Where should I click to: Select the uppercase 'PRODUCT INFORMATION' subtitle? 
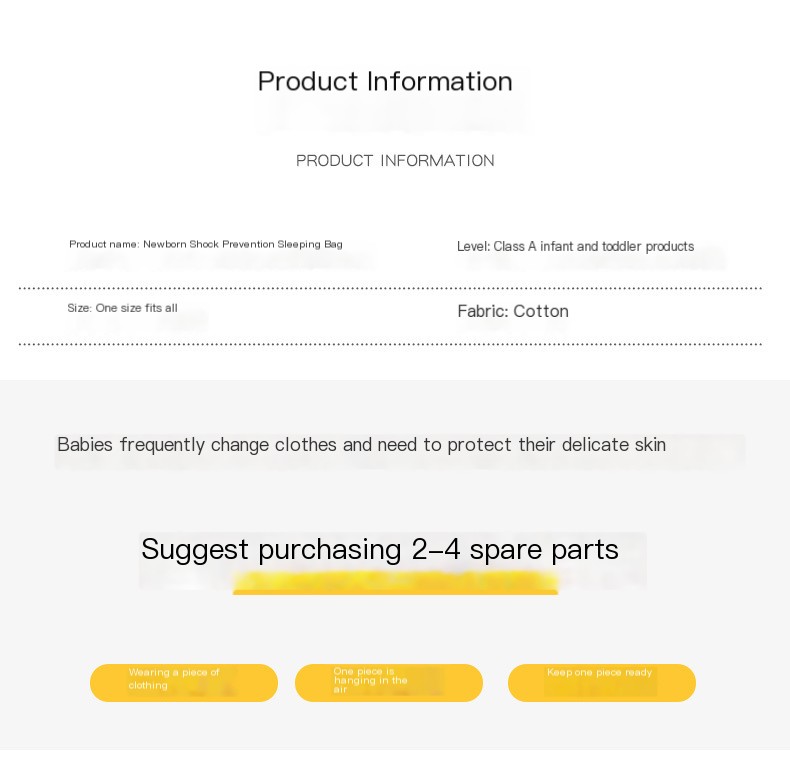[x=395, y=161]
